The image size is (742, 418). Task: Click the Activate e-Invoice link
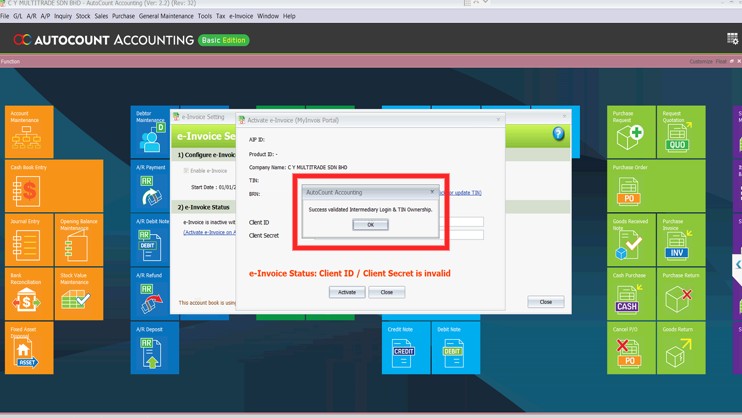click(x=210, y=233)
